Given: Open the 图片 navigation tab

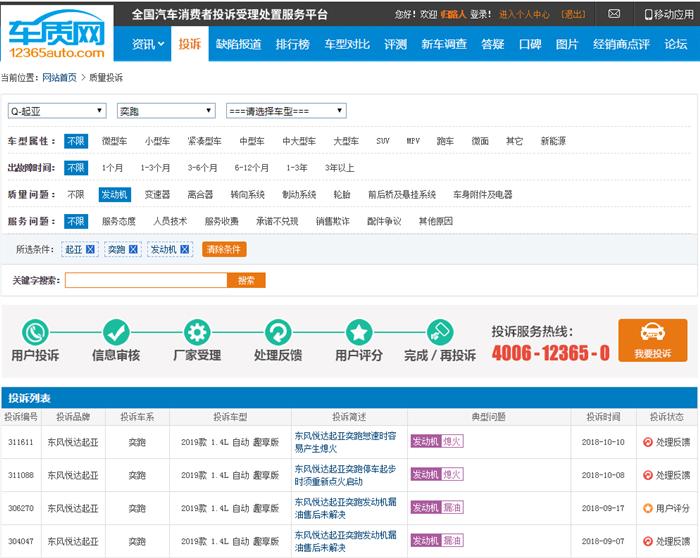Looking at the screenshot, I should pyautogui.click(x=567, y=44).
